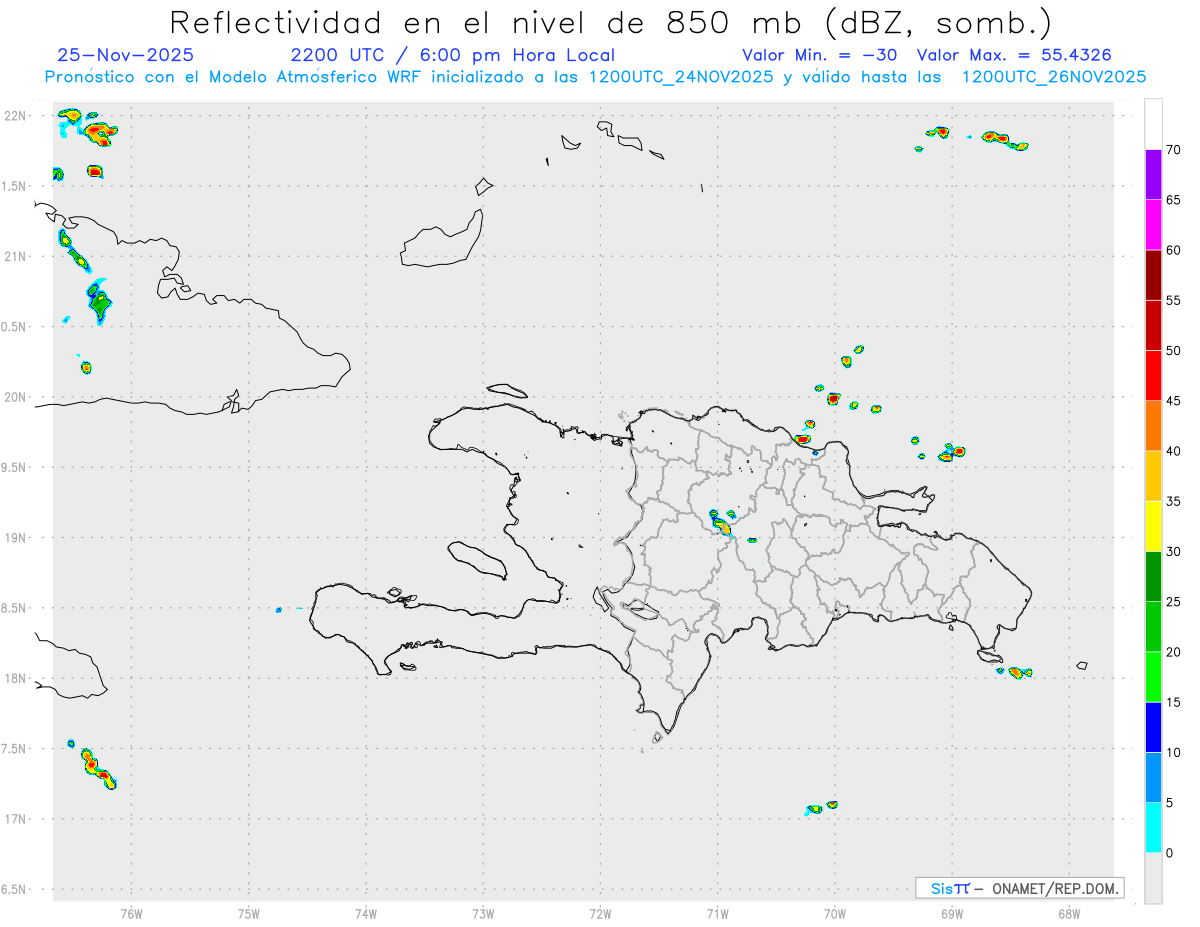This screenshot has width=1200, height=927.
Task: Click the '68W' longitude label
Action: (1069, 912)
